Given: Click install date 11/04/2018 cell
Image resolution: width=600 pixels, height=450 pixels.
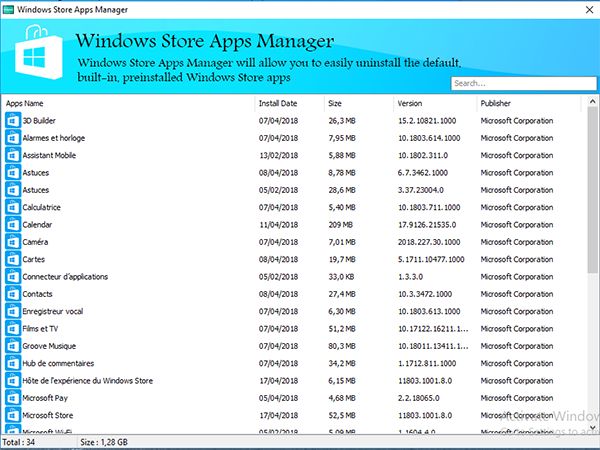Looking at the screenshot, I should (x=278, y=225).
